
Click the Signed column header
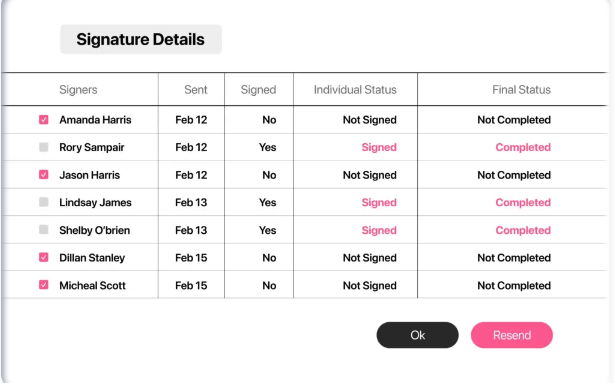tap(258, 90)
